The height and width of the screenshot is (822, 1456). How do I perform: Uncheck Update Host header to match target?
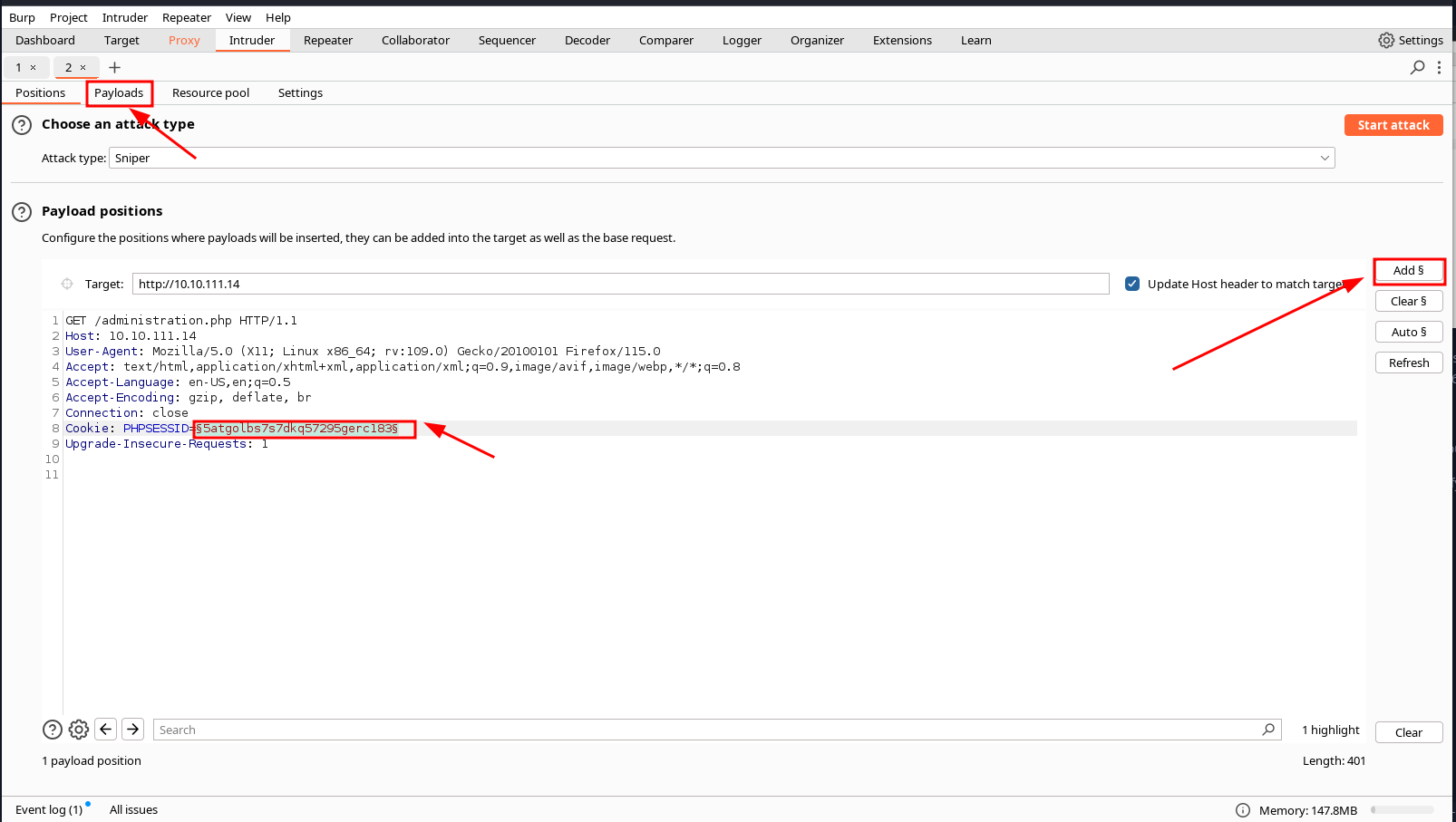coord(1132,284)
